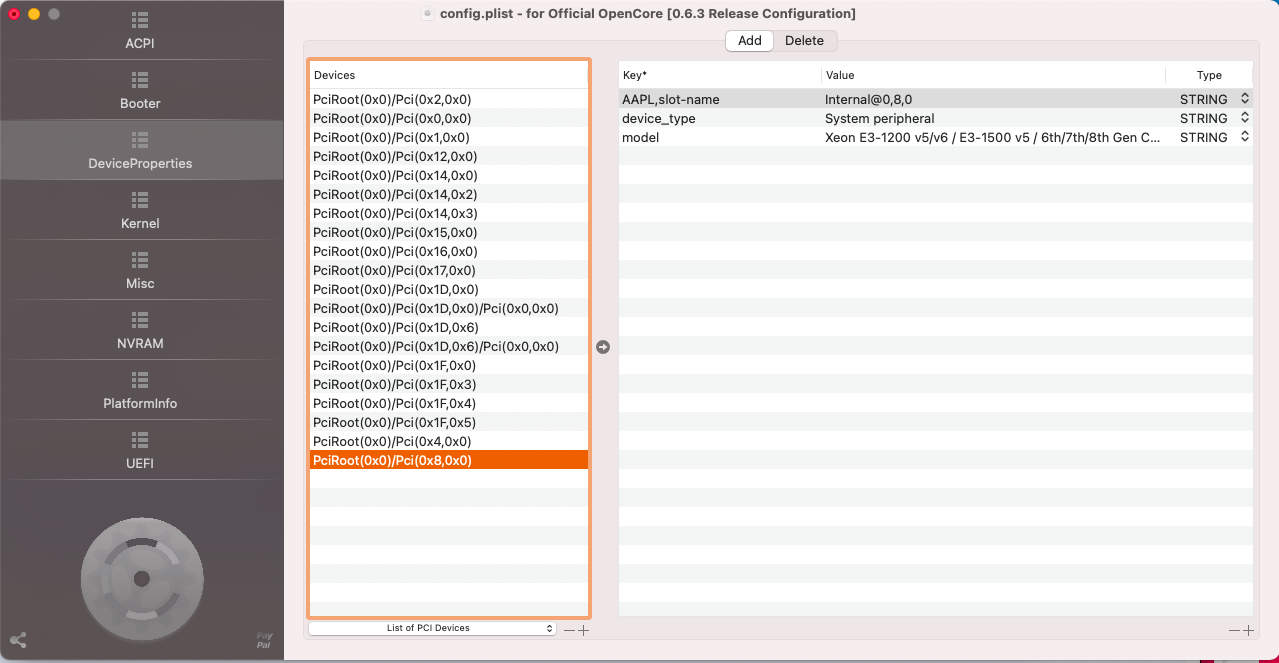Select highlighted device PciRoot(0x0)/Pci(0x8,0x0)
Viewport: 1279px width, 663px height.
[449, 460]
